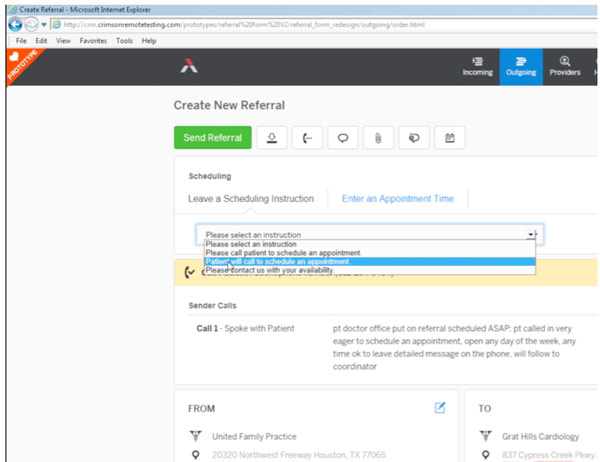Choose 'Please call patient to schedule' option

point(283,253)
